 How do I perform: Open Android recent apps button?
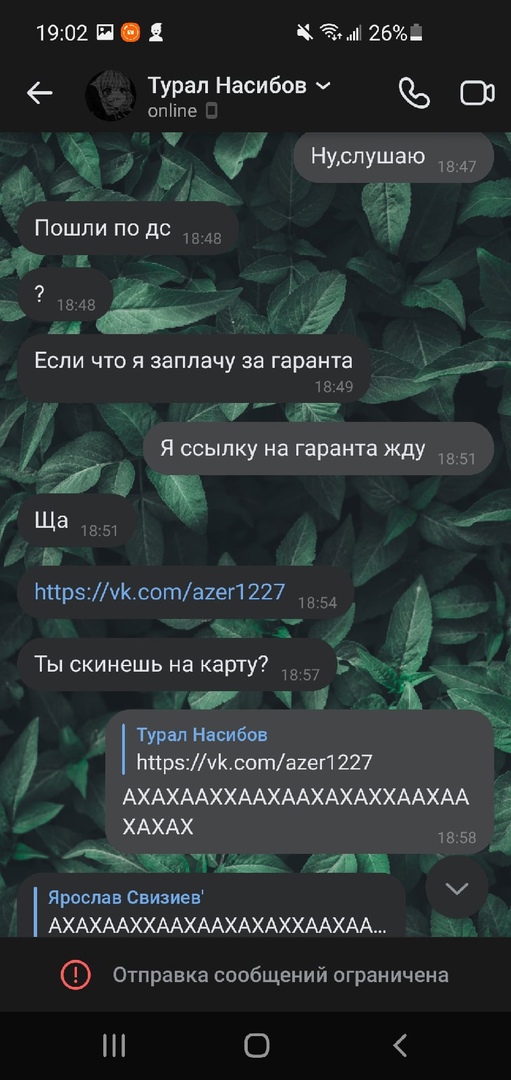click(114, 1046)
